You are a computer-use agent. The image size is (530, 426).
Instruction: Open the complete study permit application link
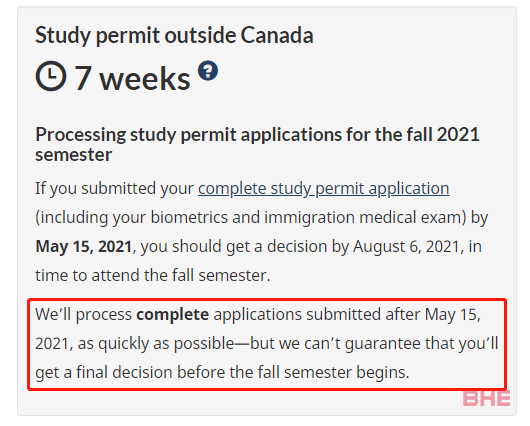[x=323, y=188]
